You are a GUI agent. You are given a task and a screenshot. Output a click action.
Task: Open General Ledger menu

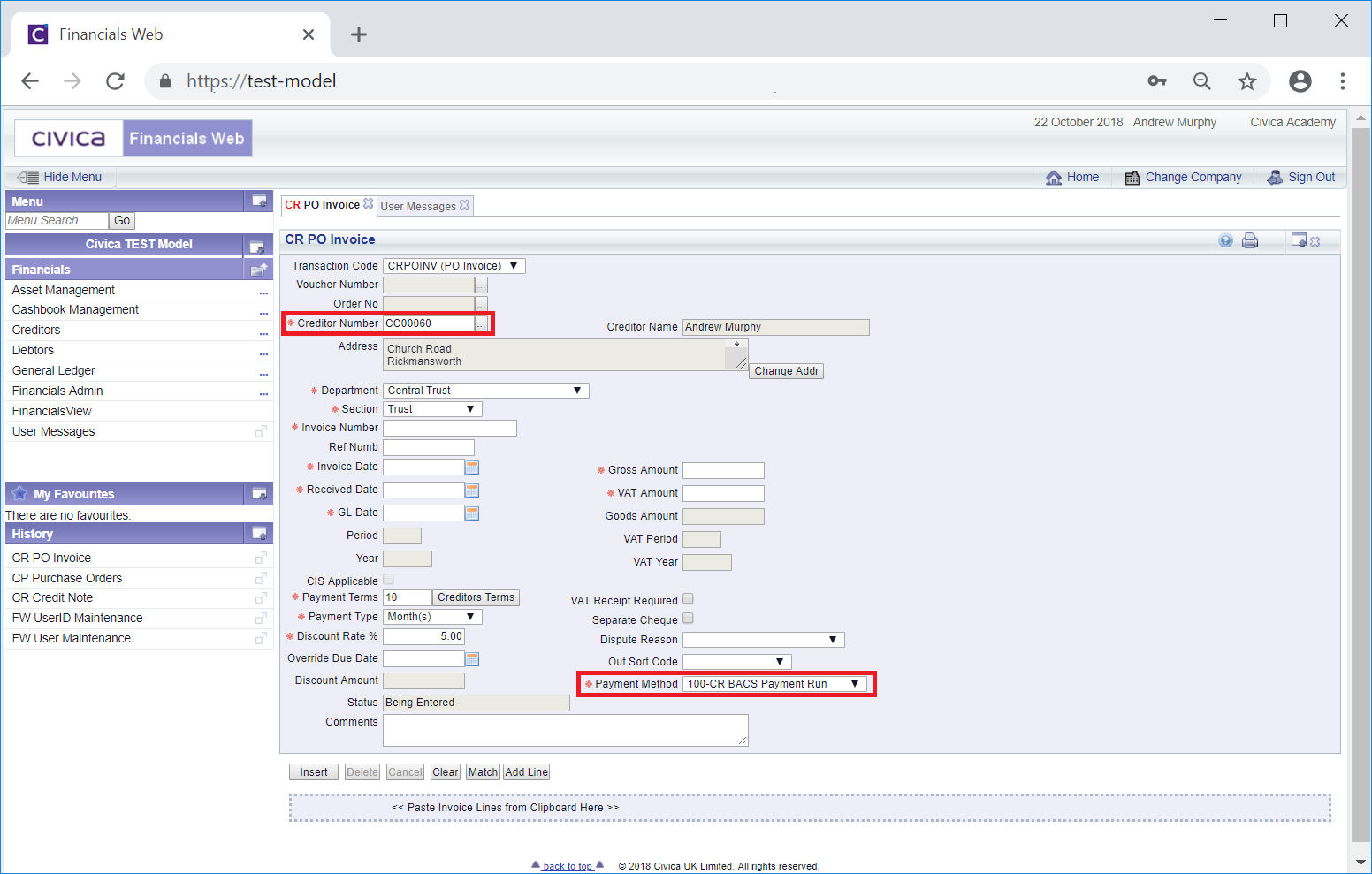point(53,371)
